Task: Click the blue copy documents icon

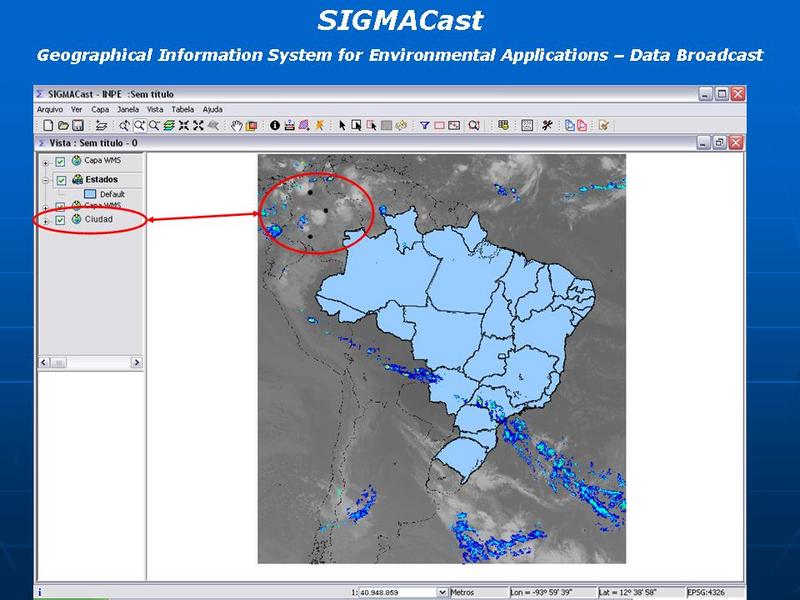Action: [570, 126]
